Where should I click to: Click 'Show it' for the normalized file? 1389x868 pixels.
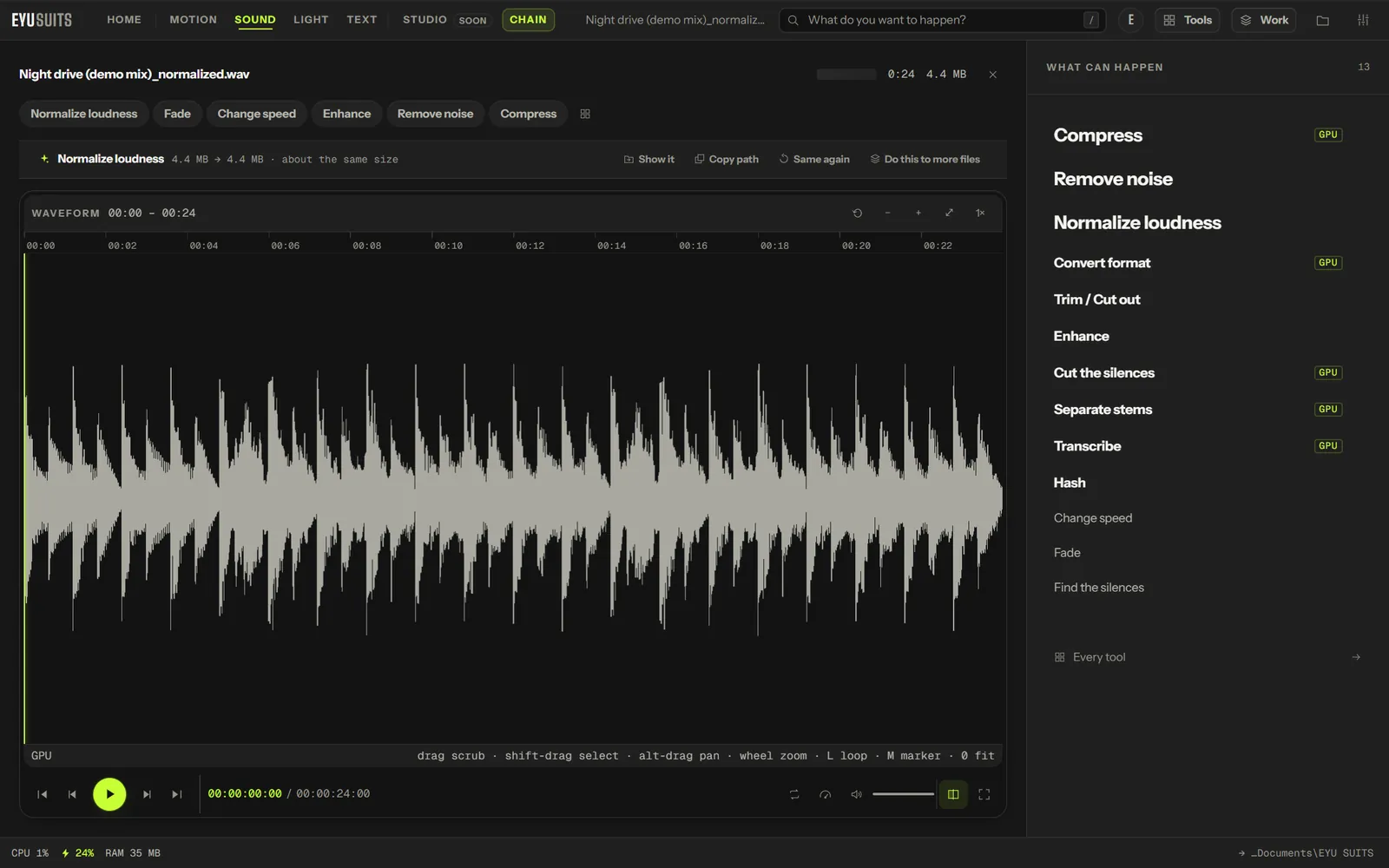(648, 160)
